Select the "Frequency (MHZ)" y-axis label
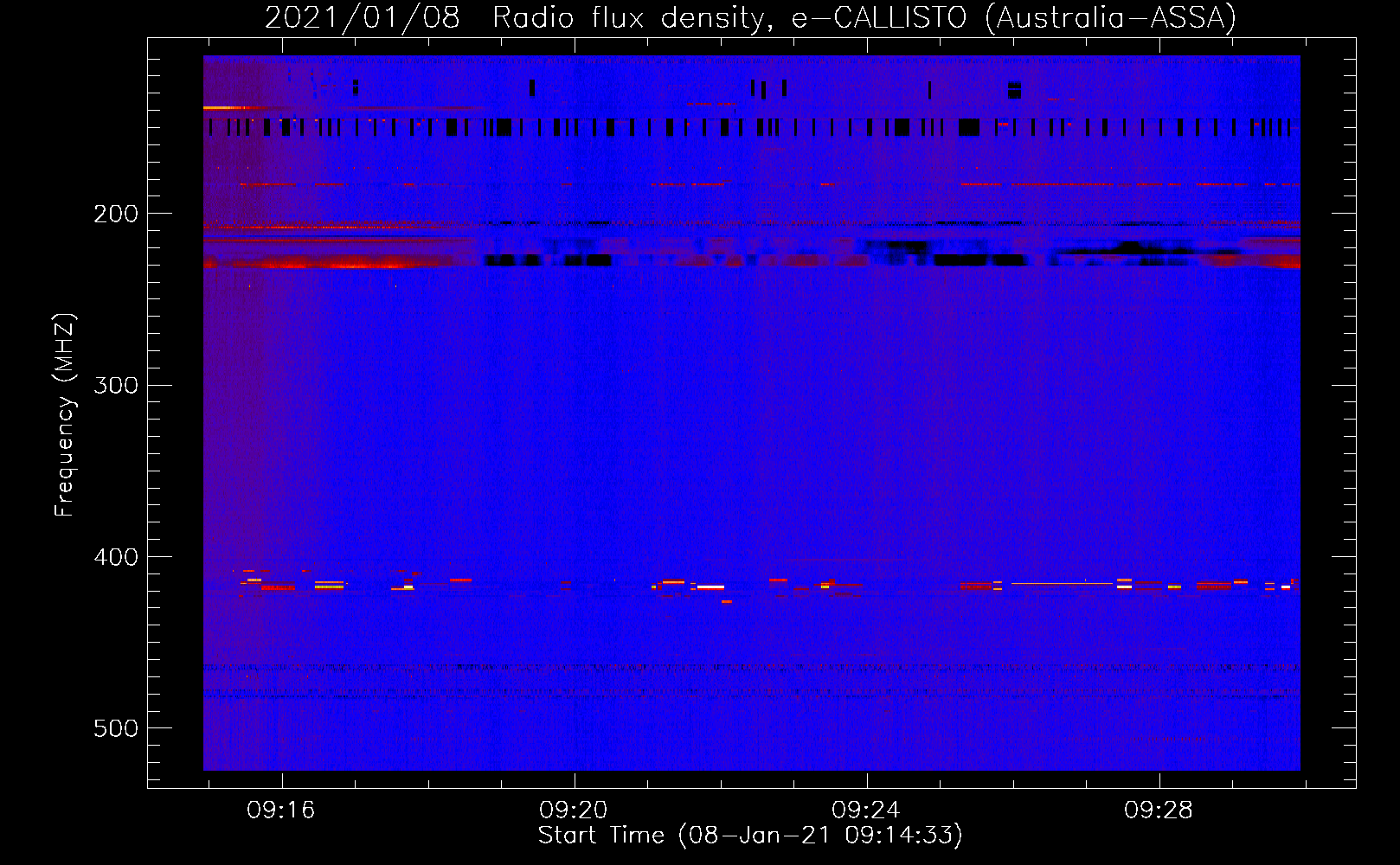This screenshot has width=1400, height=865. point(65,414)
